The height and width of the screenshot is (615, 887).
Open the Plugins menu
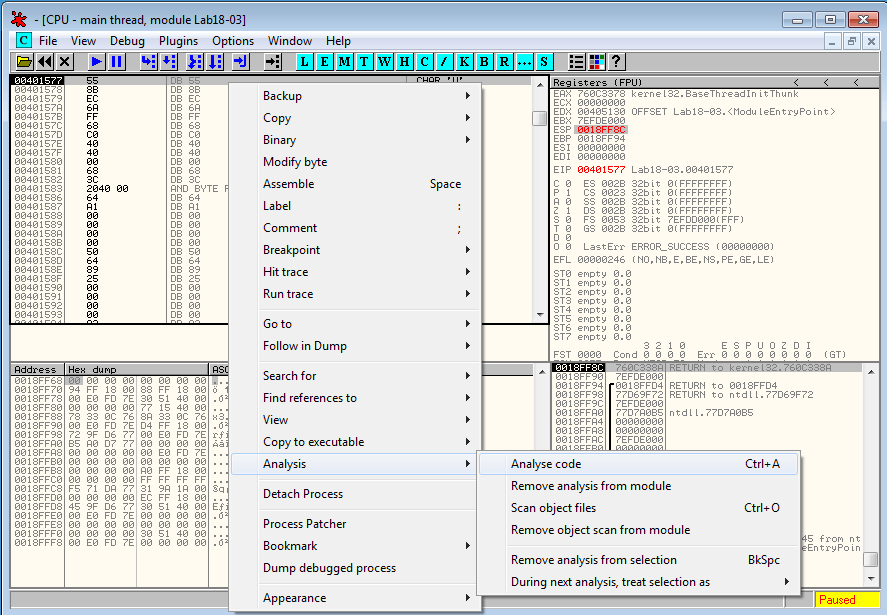tap(179, 41)
